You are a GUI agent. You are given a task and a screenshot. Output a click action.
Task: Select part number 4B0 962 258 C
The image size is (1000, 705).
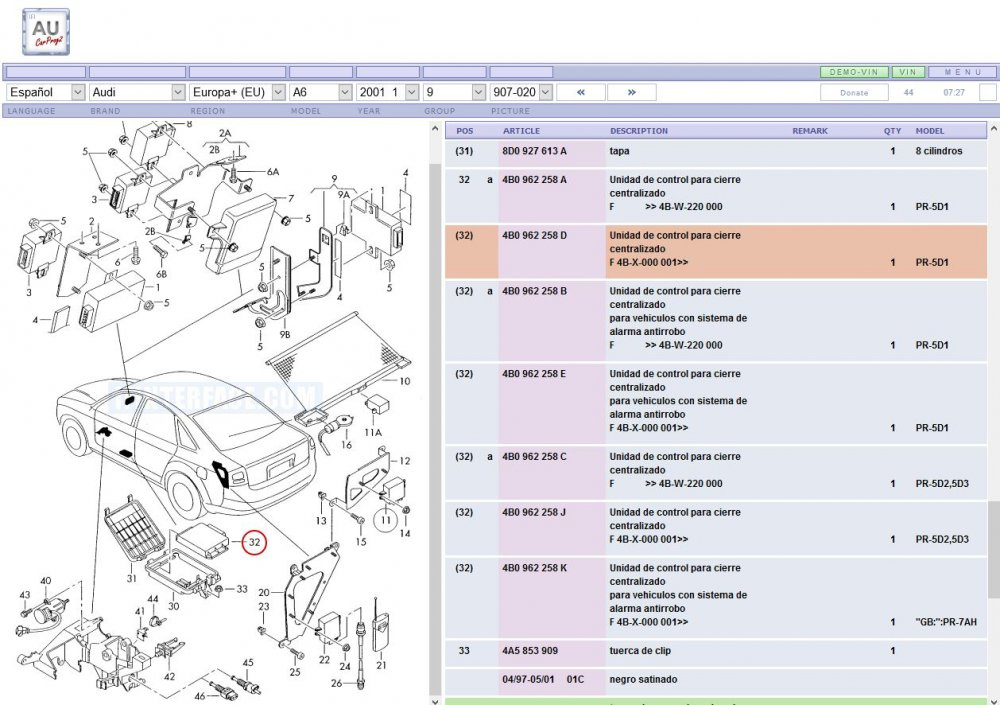pos(534,457)
